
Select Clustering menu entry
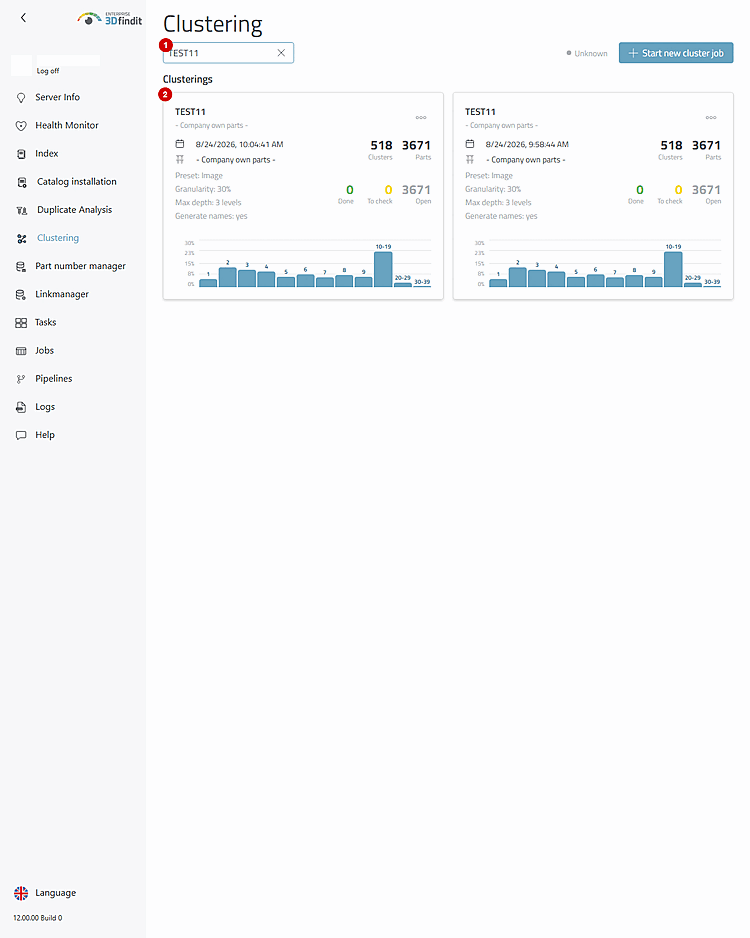click(x=58, y=237)
